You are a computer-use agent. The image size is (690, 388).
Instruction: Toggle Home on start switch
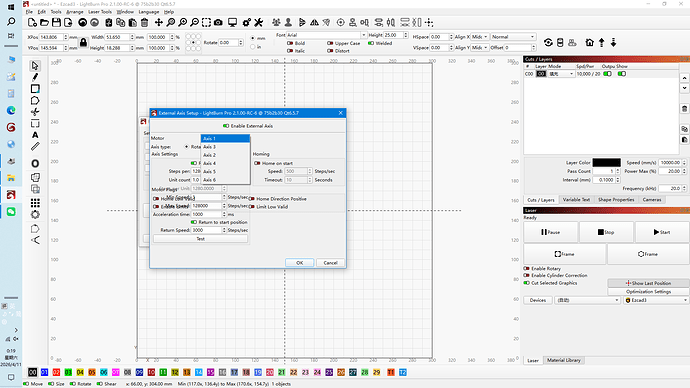(257, 163)
